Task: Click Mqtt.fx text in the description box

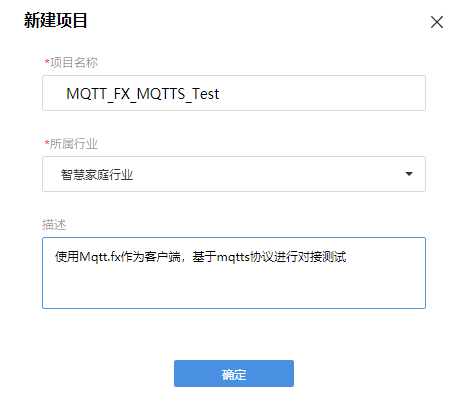Action: pyautogui.click(x=100, y=257)
